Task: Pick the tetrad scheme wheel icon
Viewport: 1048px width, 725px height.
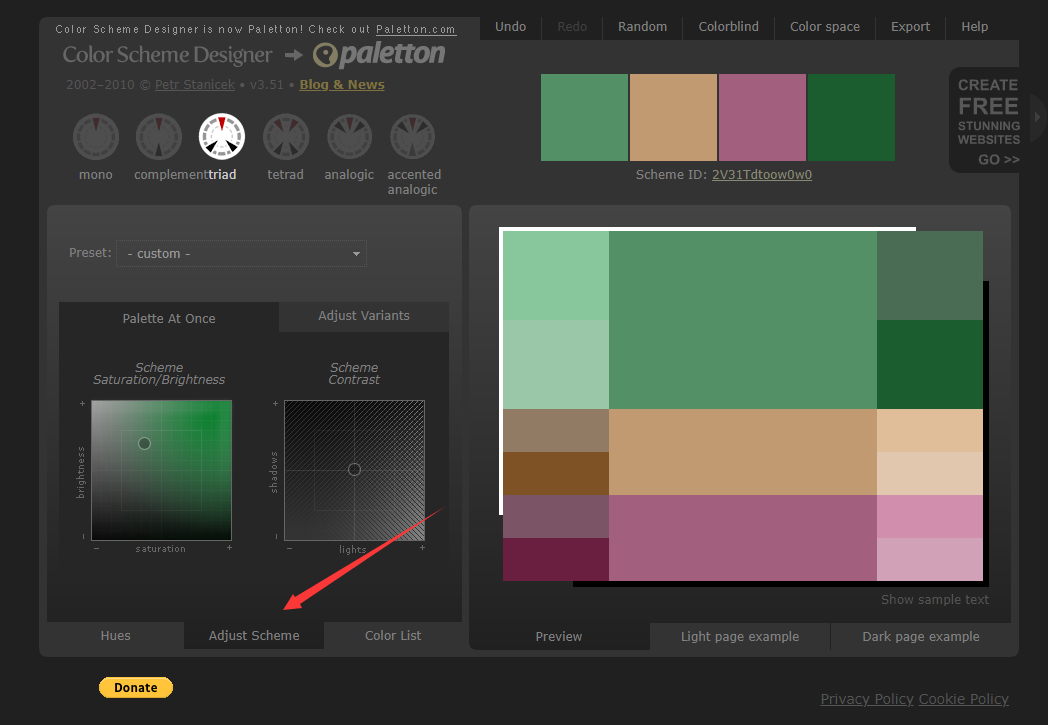Action: [x=285, y=137]
